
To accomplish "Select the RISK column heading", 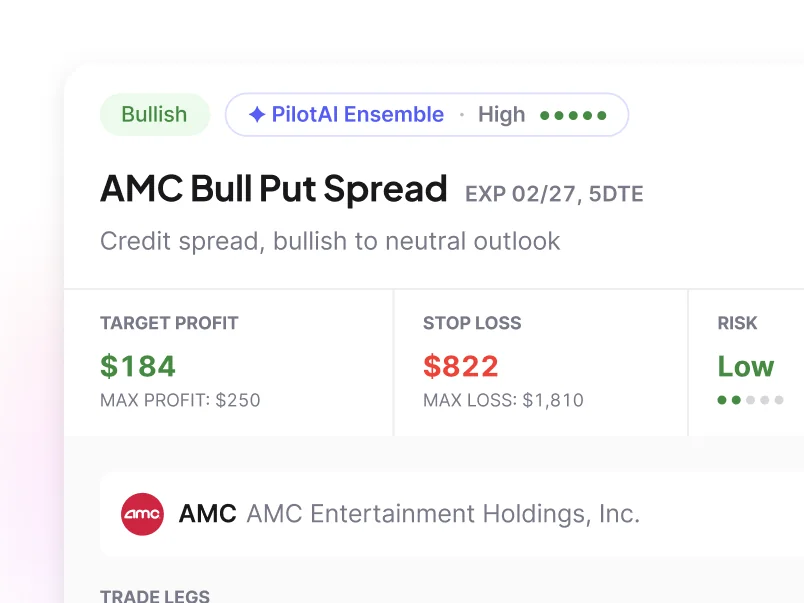I will tap(737, 323).
